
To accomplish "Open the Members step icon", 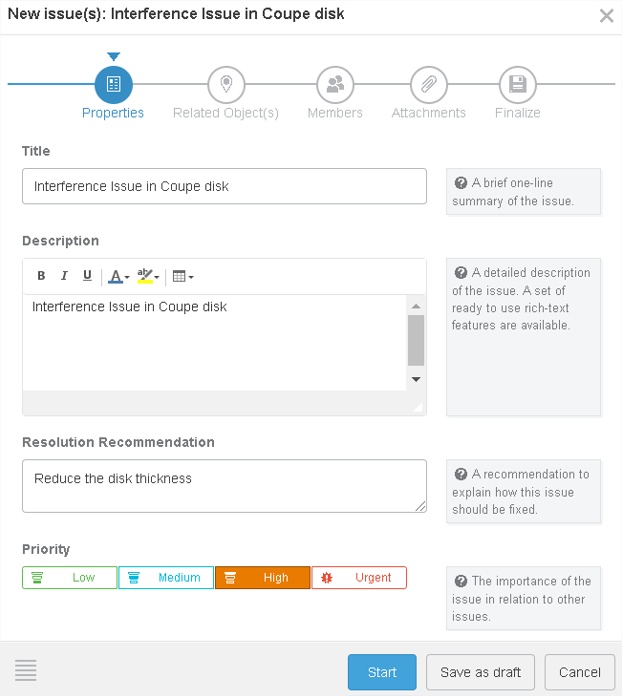I will pyautogui.click(x=335, y=85).
